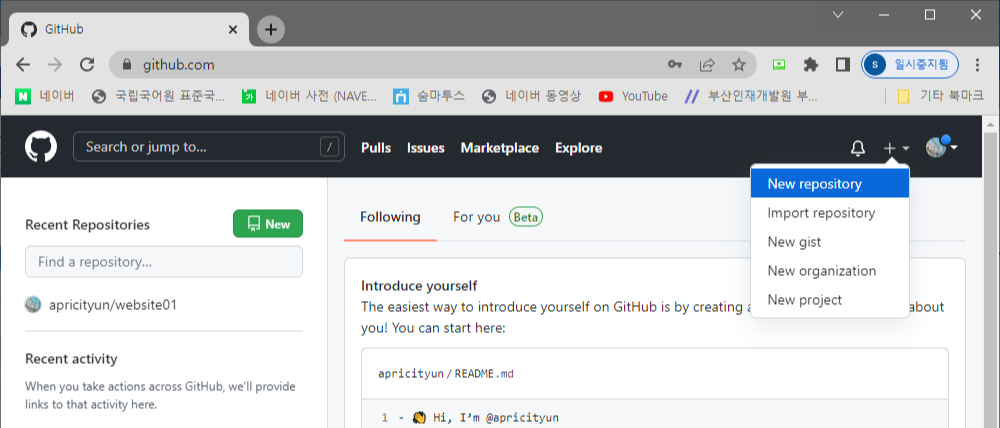1000x428 pixels.
Task: Go to Marketplace
Action: pos(499,148)
